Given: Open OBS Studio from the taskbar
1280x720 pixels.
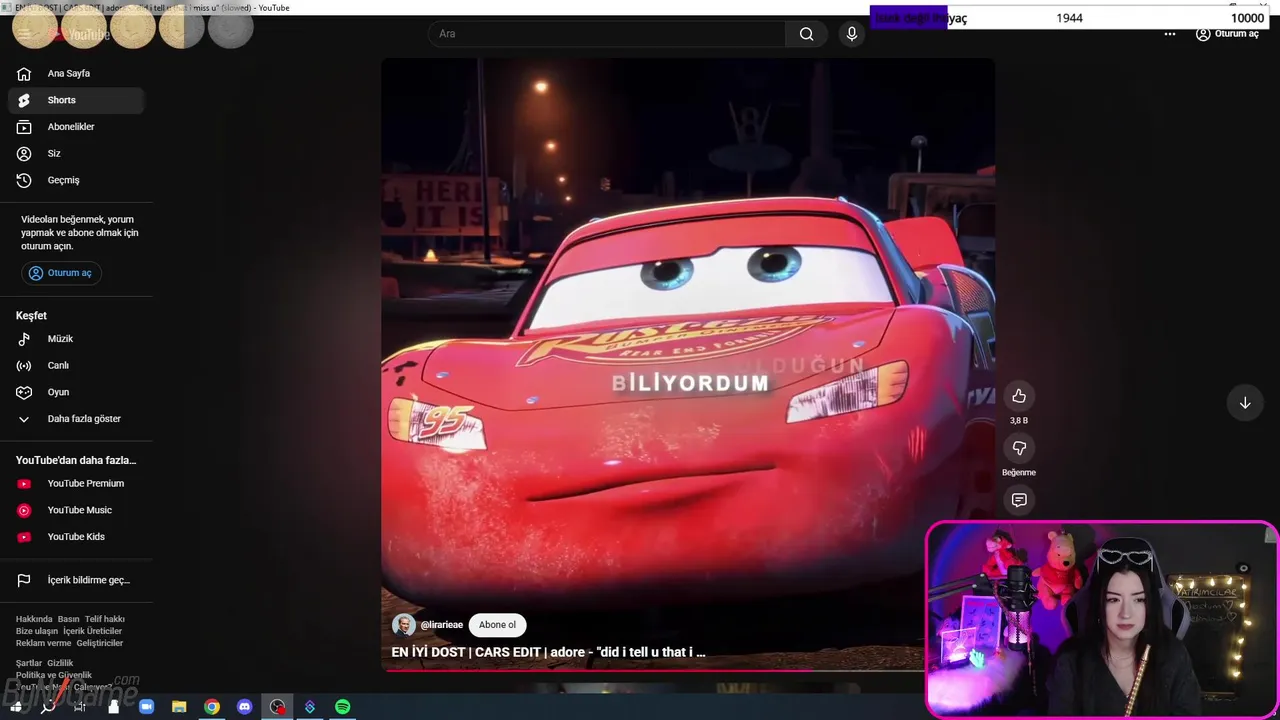Looking at the screenshot, I should point(277,707).
